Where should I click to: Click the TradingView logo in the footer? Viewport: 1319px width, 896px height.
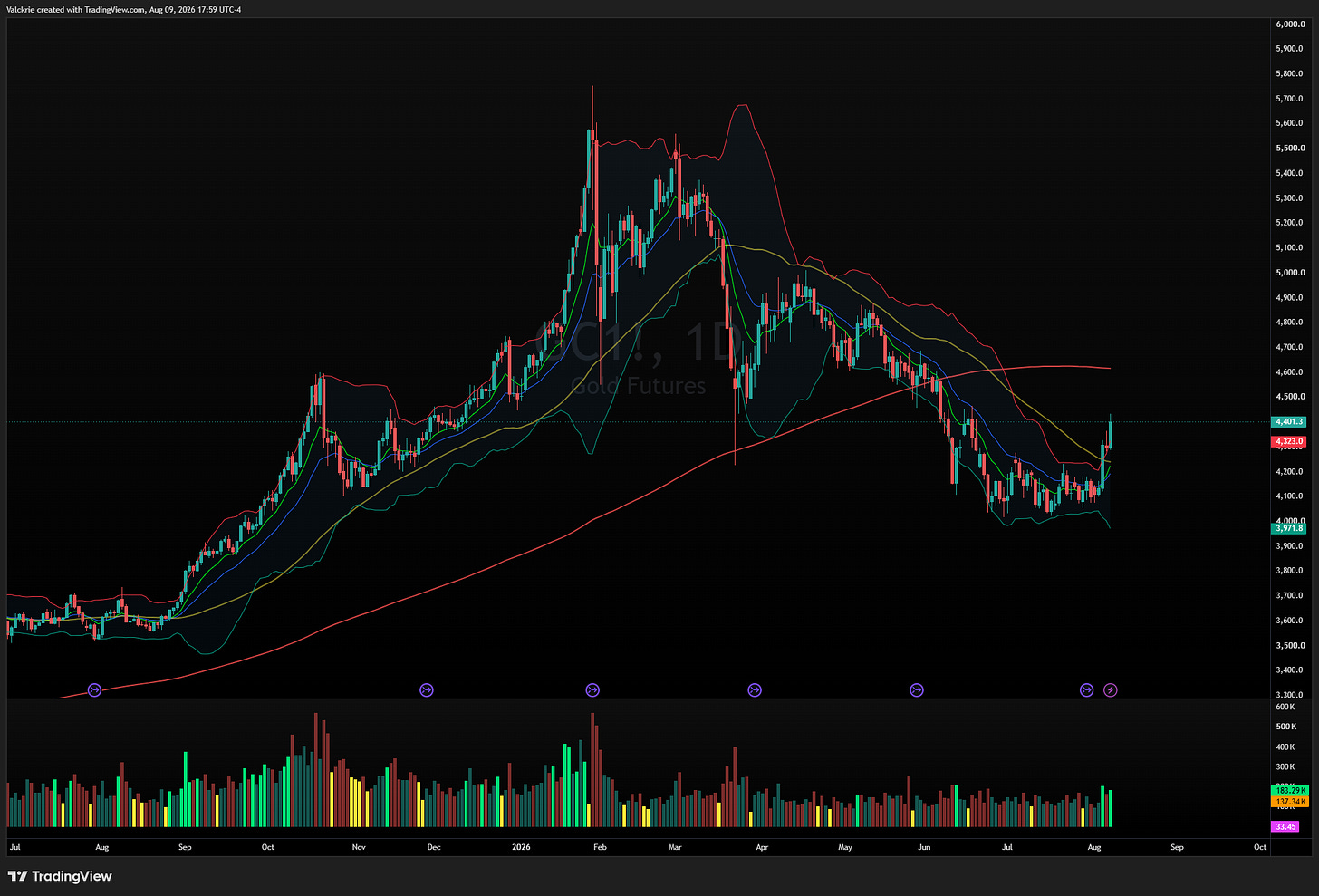point(60,876)
